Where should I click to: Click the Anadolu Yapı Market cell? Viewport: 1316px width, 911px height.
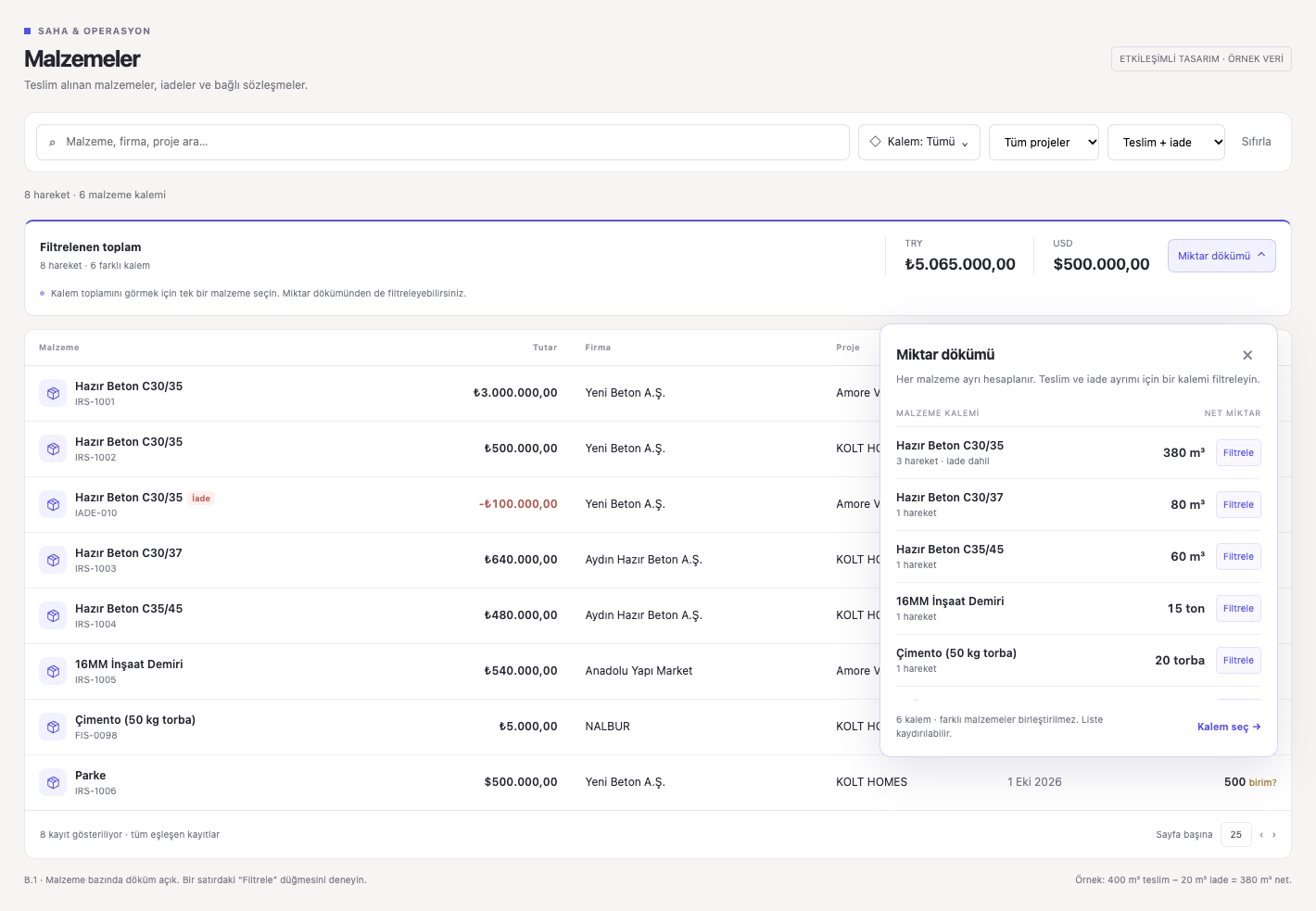pos(639,671)
